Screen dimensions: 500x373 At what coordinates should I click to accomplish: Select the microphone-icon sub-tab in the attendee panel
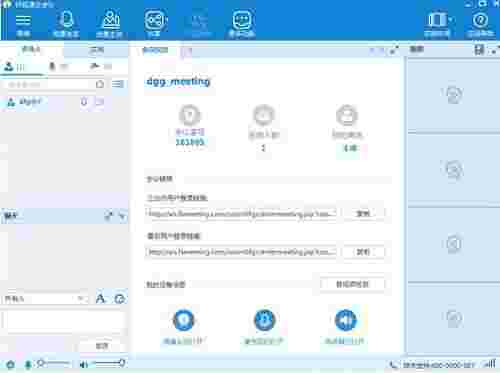click(58, 66)
